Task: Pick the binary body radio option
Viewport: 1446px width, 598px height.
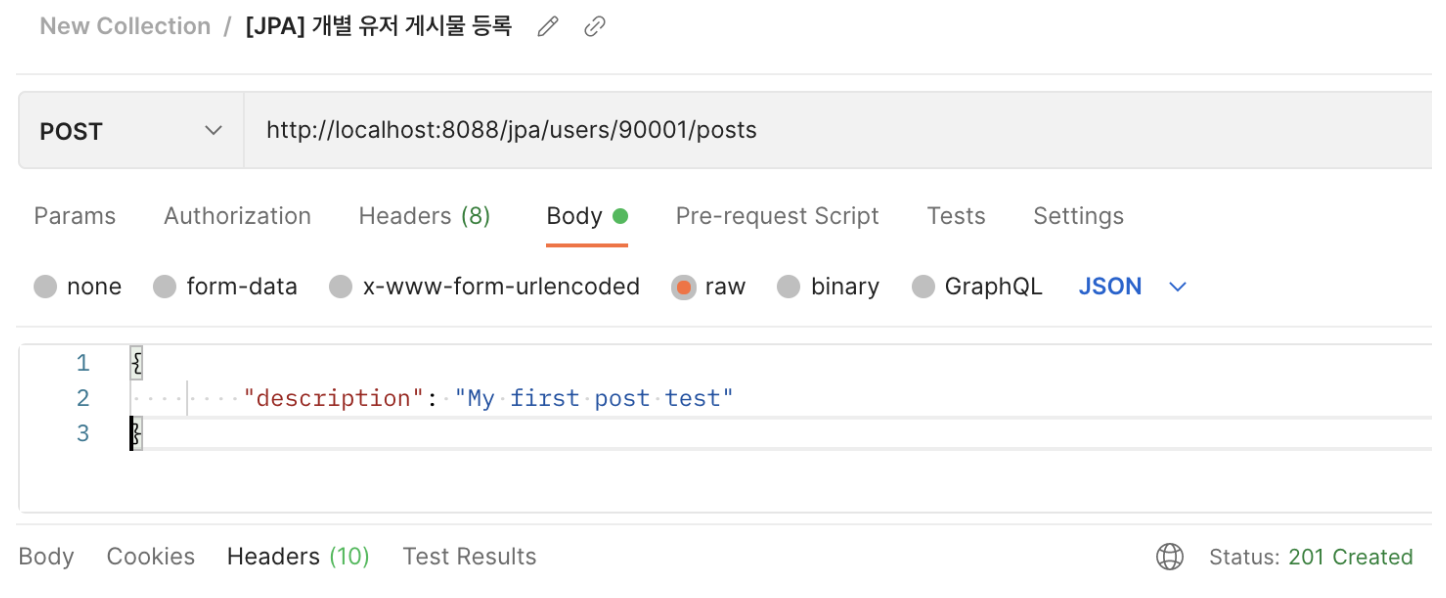Action: (x=789, y=287)
